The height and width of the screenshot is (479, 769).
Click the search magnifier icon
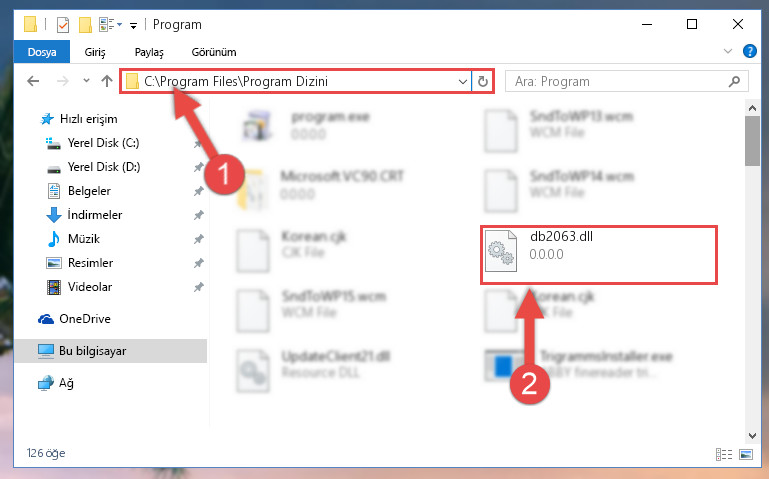[x=734, y=81]
